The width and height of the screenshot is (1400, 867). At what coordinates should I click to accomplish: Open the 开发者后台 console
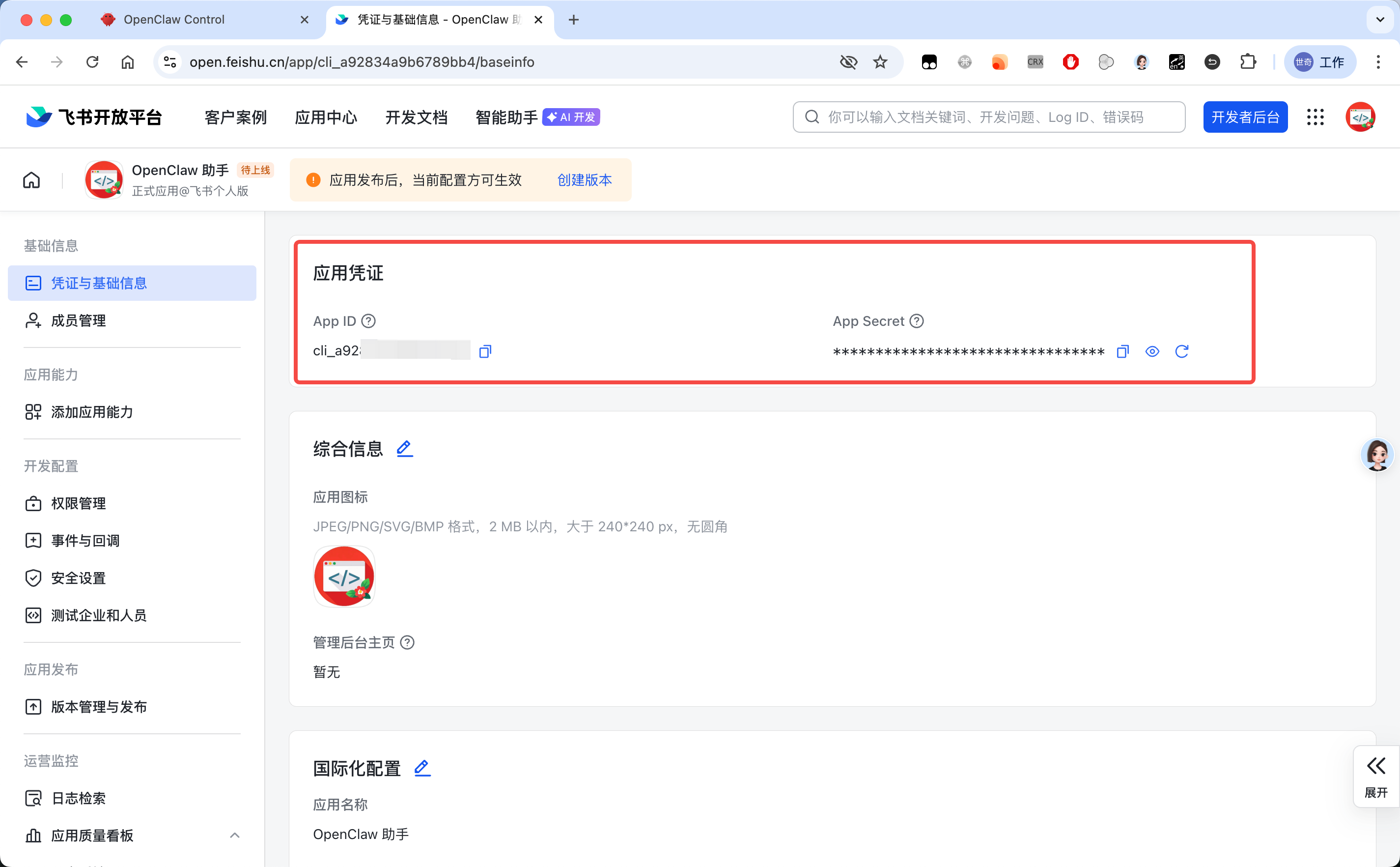pos(1245,116)
